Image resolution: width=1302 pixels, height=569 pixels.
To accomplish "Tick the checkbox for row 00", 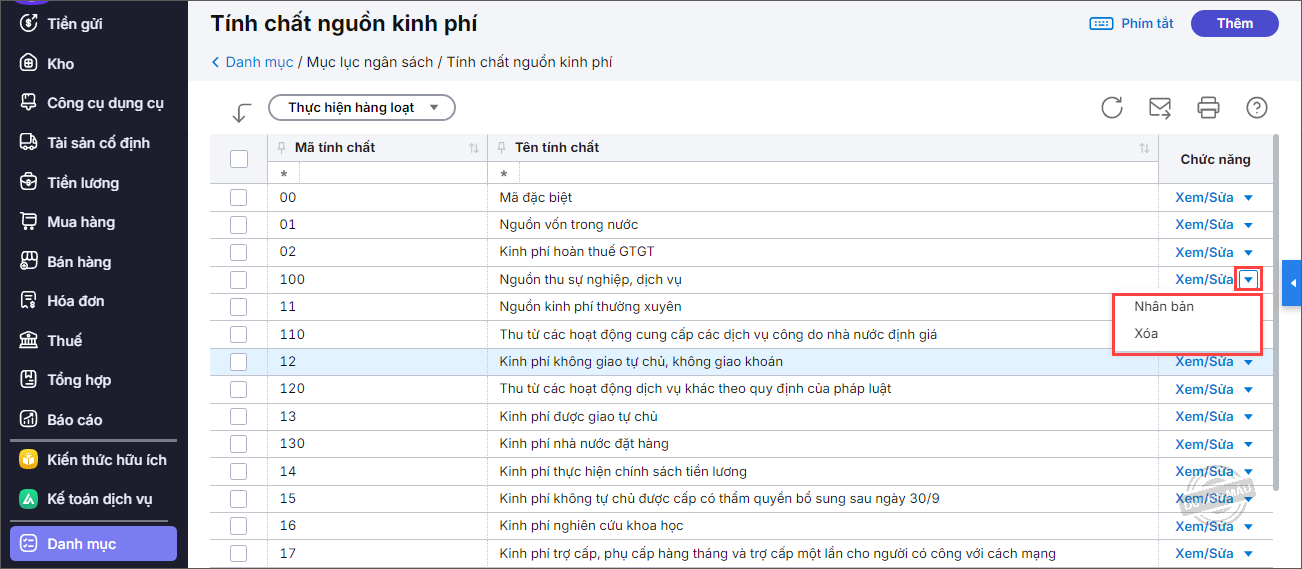I will click(238, 198).
